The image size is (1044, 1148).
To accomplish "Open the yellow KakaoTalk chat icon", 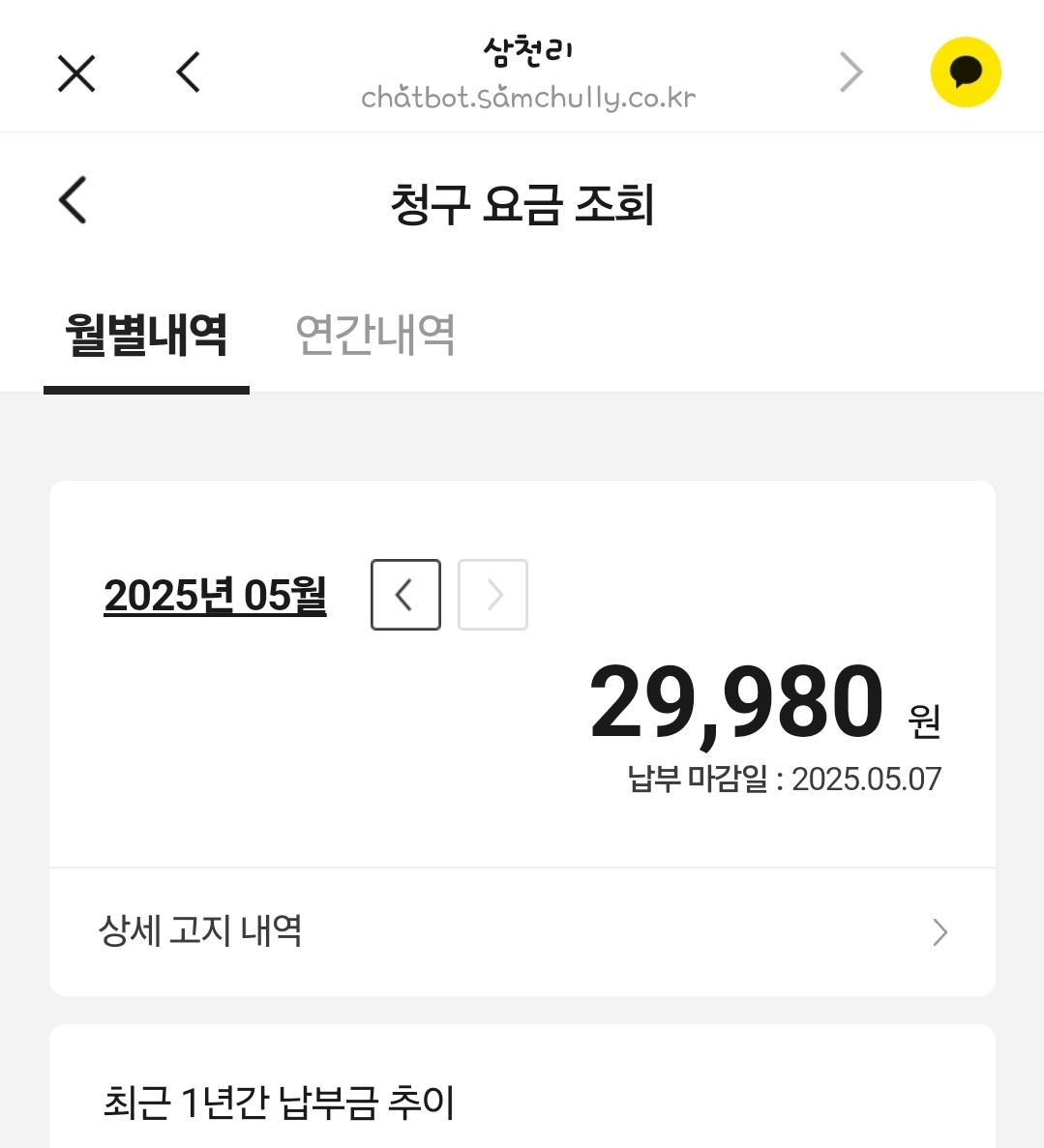I will (965, 73).
